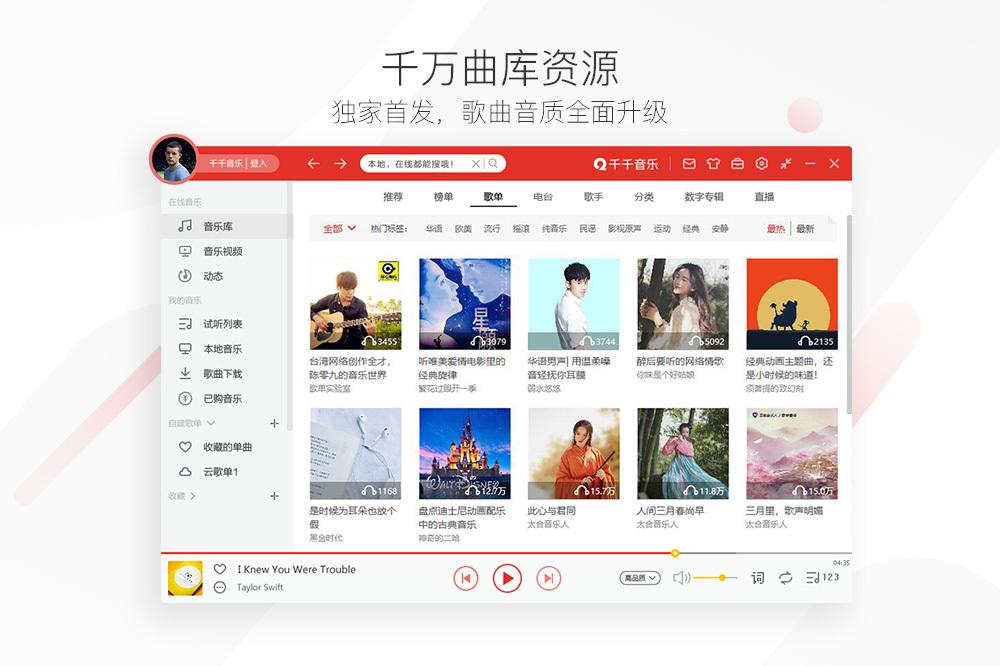Switch to 电台 tab

[543, 196]
